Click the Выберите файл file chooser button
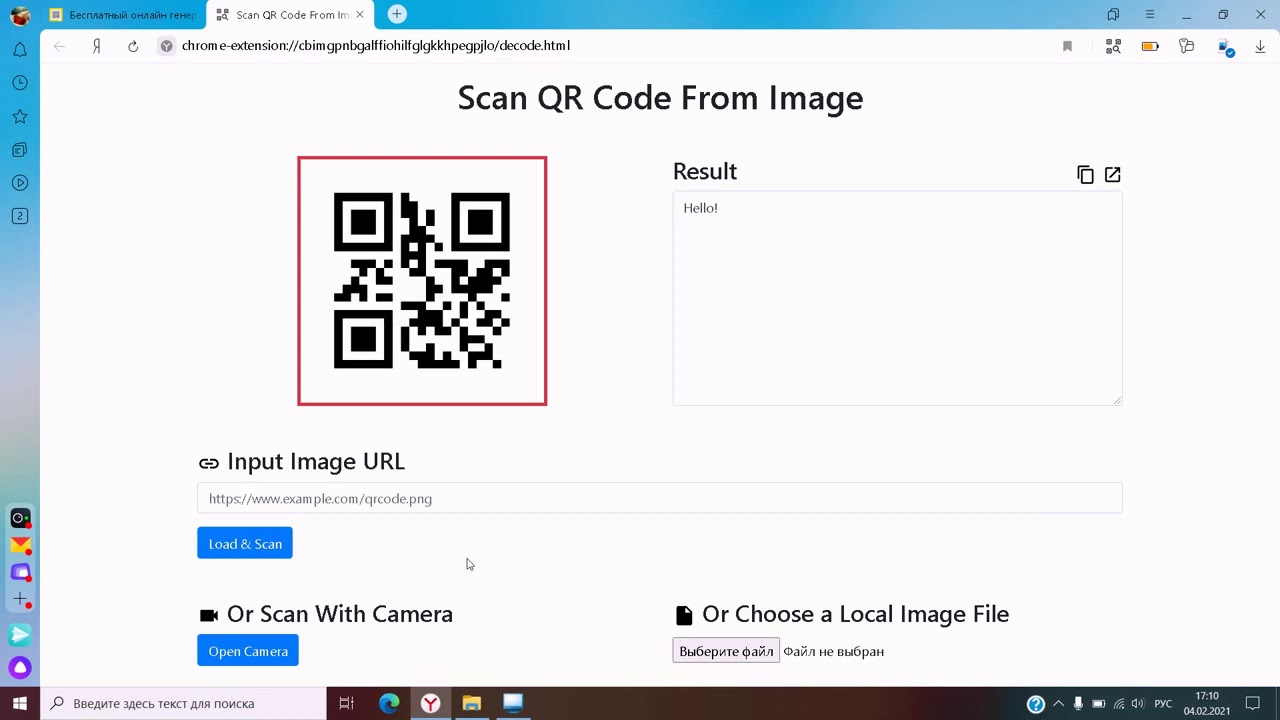This screenshot has width=1280, height=720. (726, 651)
